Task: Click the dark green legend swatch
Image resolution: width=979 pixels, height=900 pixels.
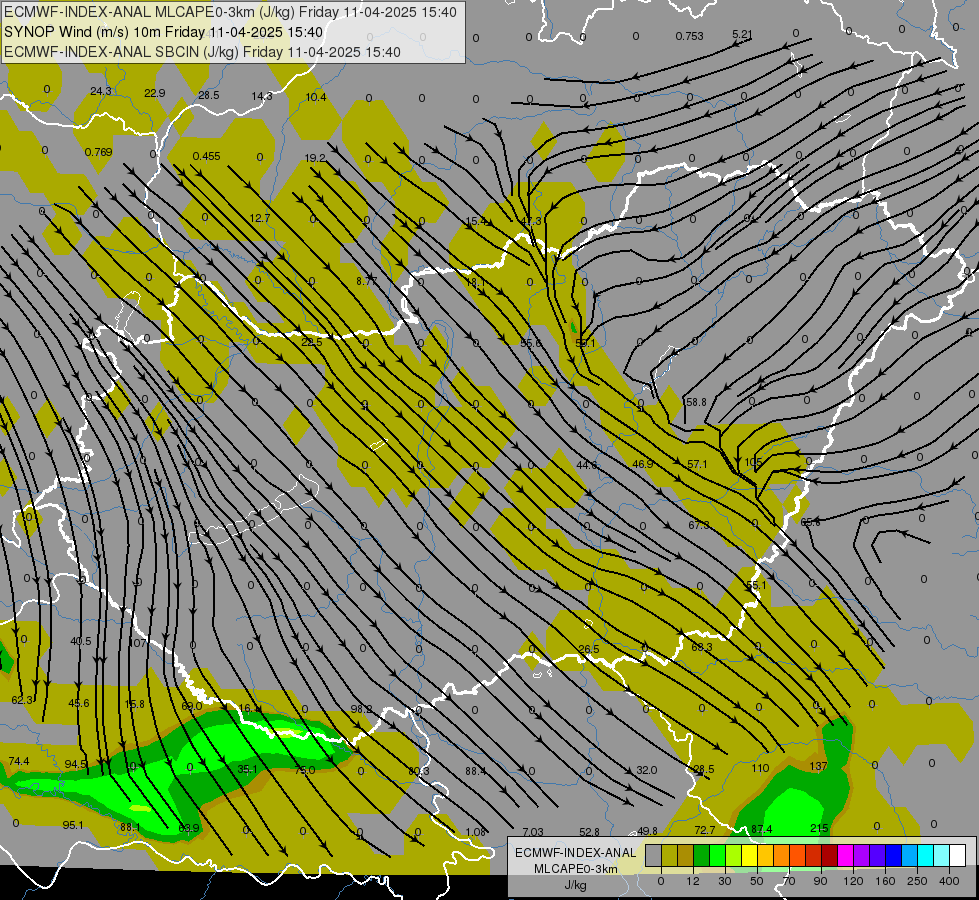Action: [702, 855]
